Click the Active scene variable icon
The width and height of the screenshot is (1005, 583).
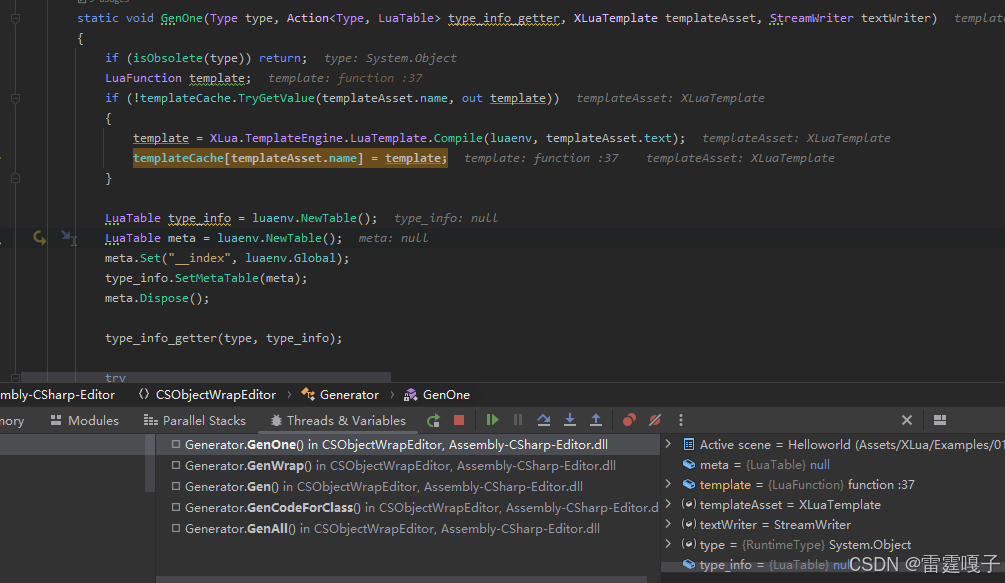pyautogui.click(x=689, y=444)
